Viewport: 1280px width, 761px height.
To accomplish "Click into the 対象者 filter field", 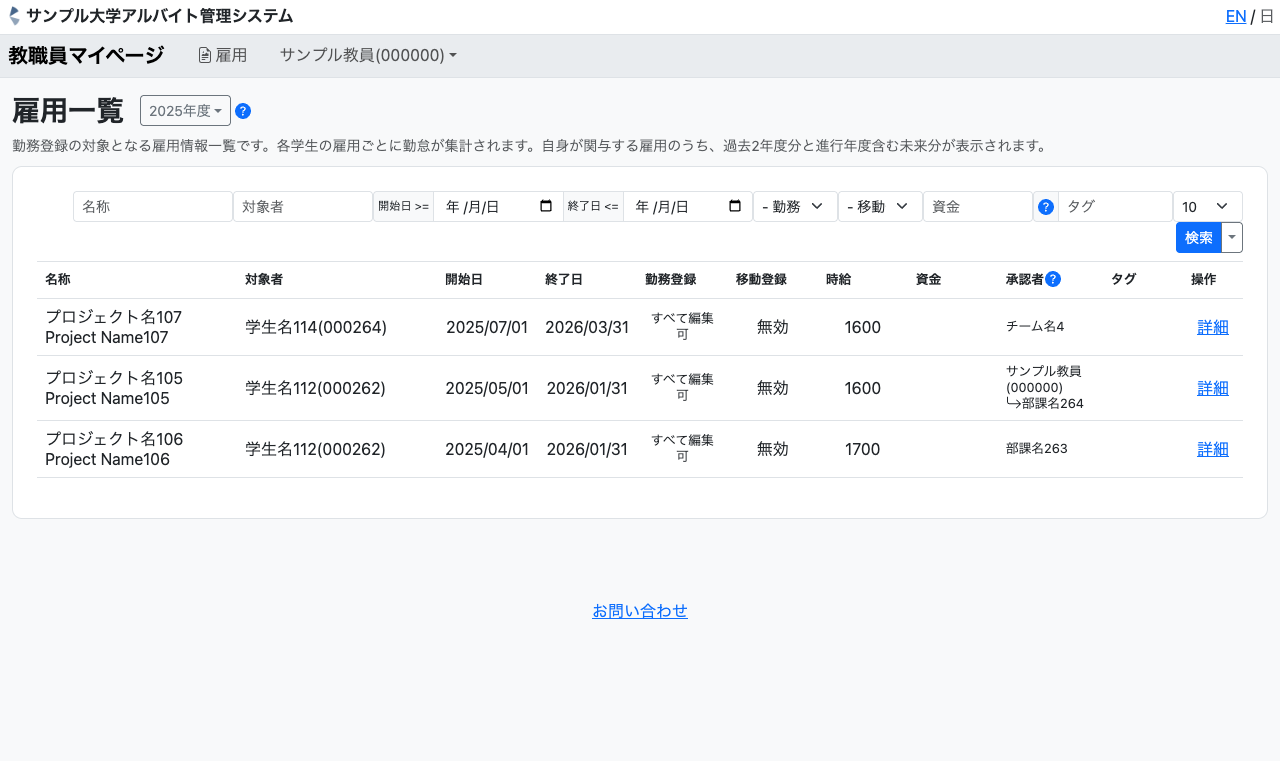I will (302, 207).
